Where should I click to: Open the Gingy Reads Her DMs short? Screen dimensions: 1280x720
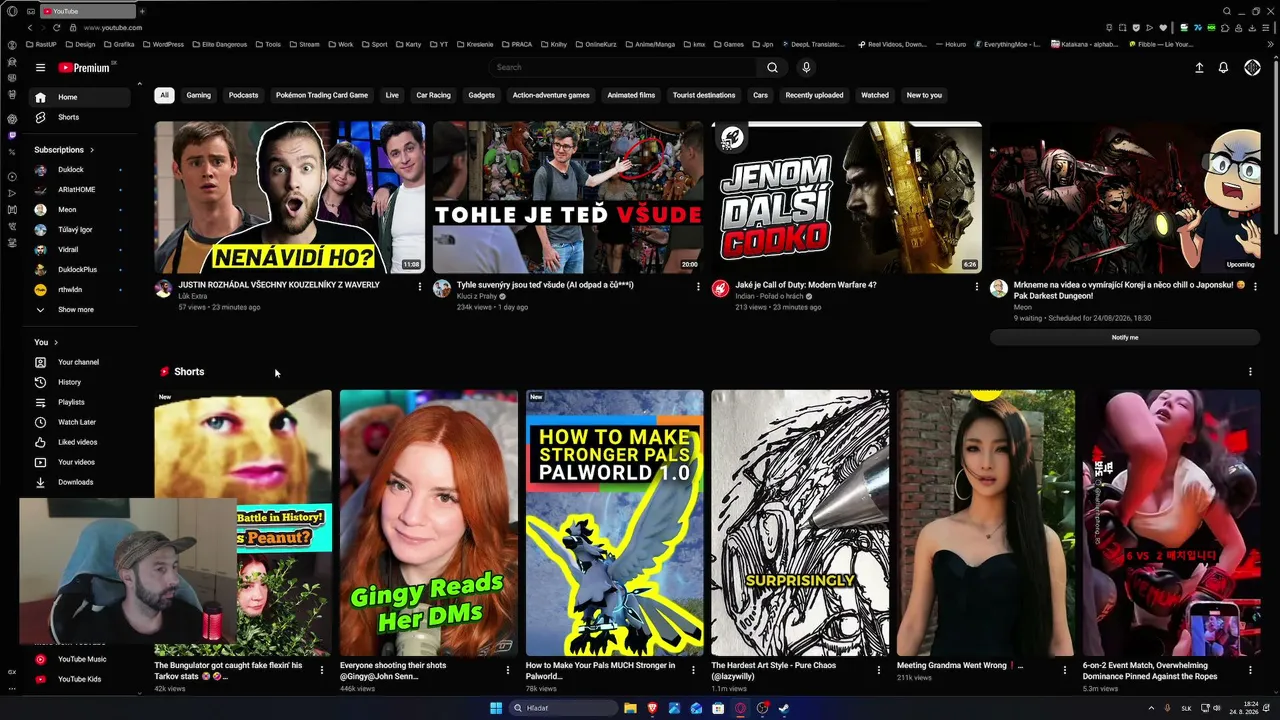click(x=429, y=523)
